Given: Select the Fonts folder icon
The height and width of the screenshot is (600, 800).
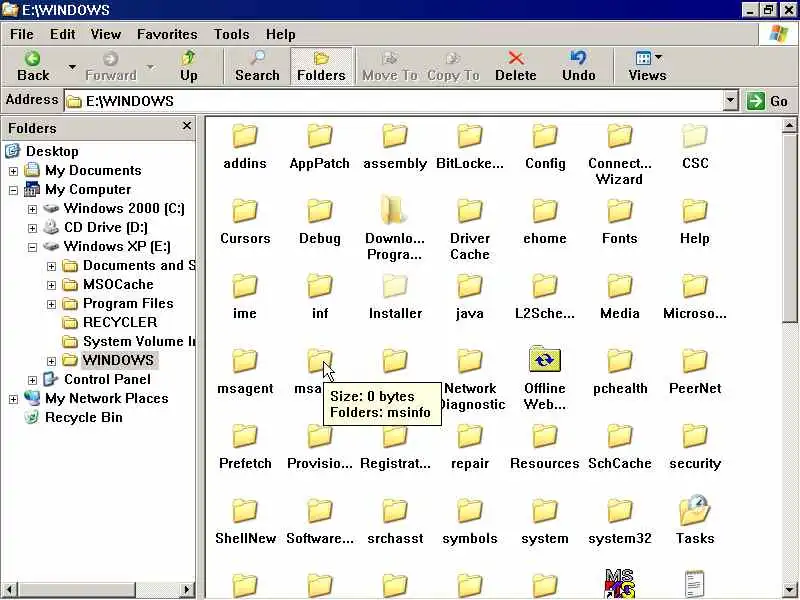Looking at the screenshot, I should pyautogui.click(x=620, y=211).
